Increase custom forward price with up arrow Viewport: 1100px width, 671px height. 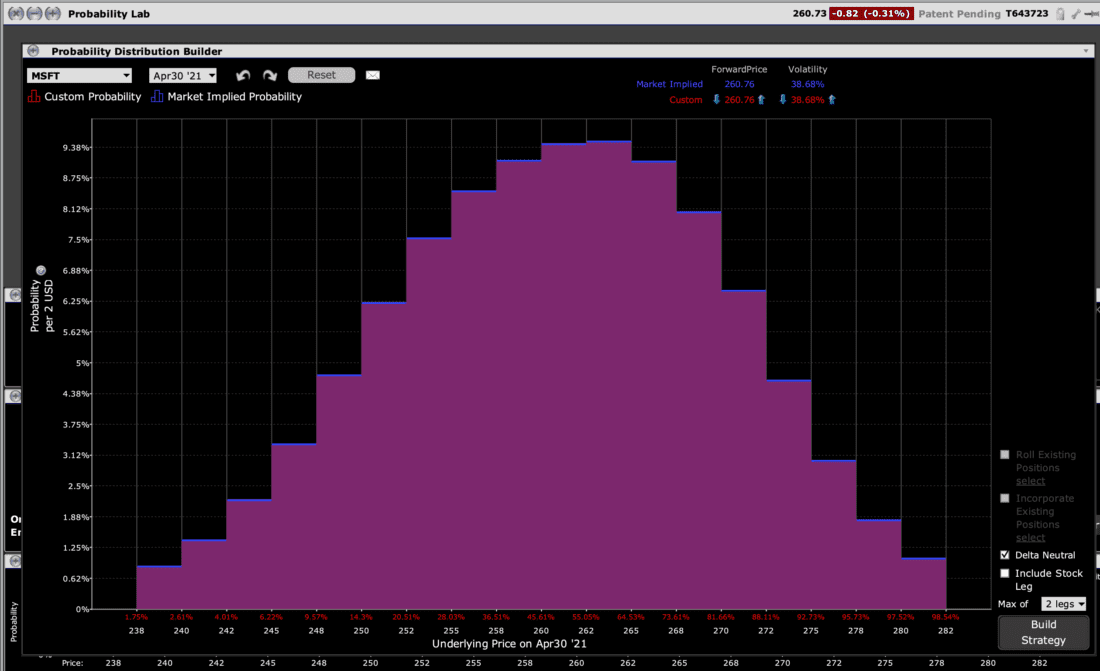(x=761, y=100)
